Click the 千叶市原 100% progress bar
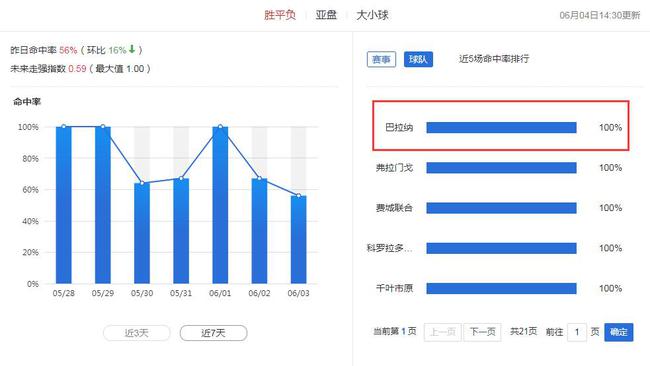 502,288
